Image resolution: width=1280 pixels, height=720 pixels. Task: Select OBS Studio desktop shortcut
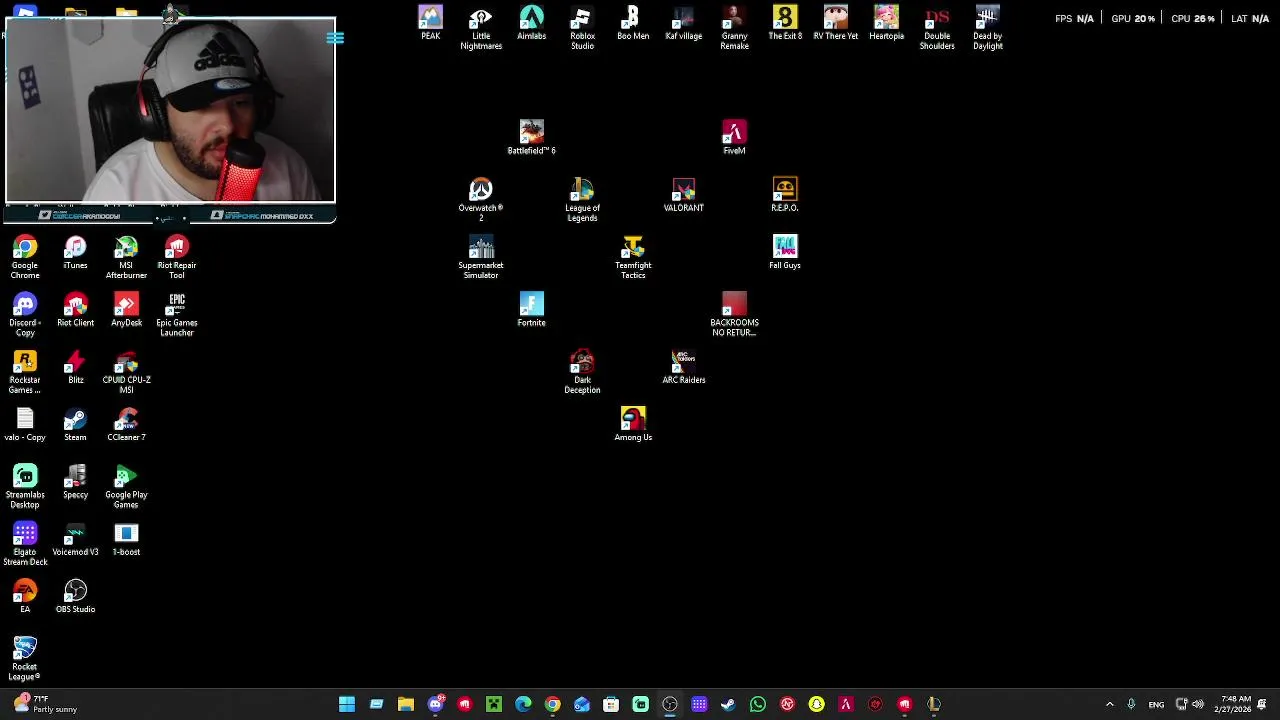[x=75, y=596]
